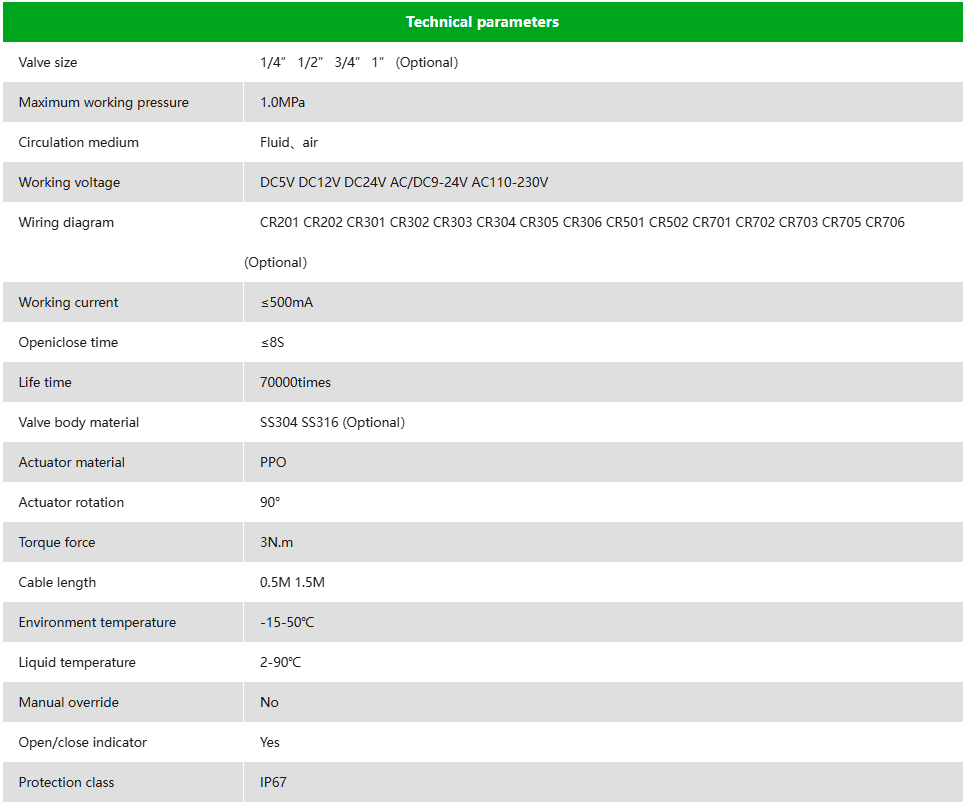This screenshot has height=806, width=966.
Task: Click the Circulation medium label
Action: point(79,142)
